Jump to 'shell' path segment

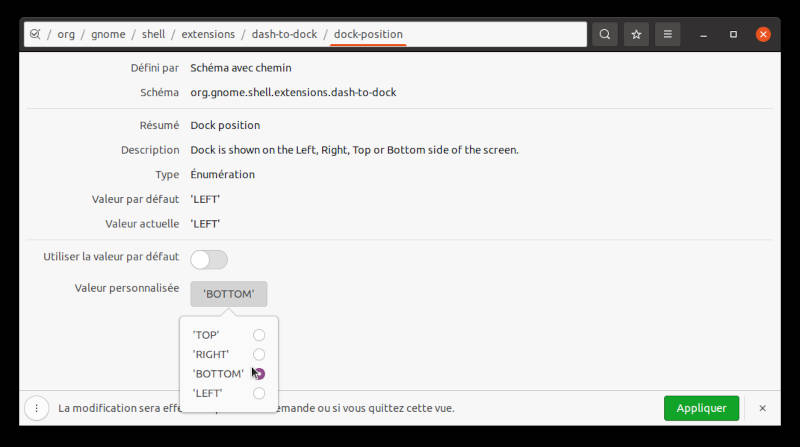point(153,34)
